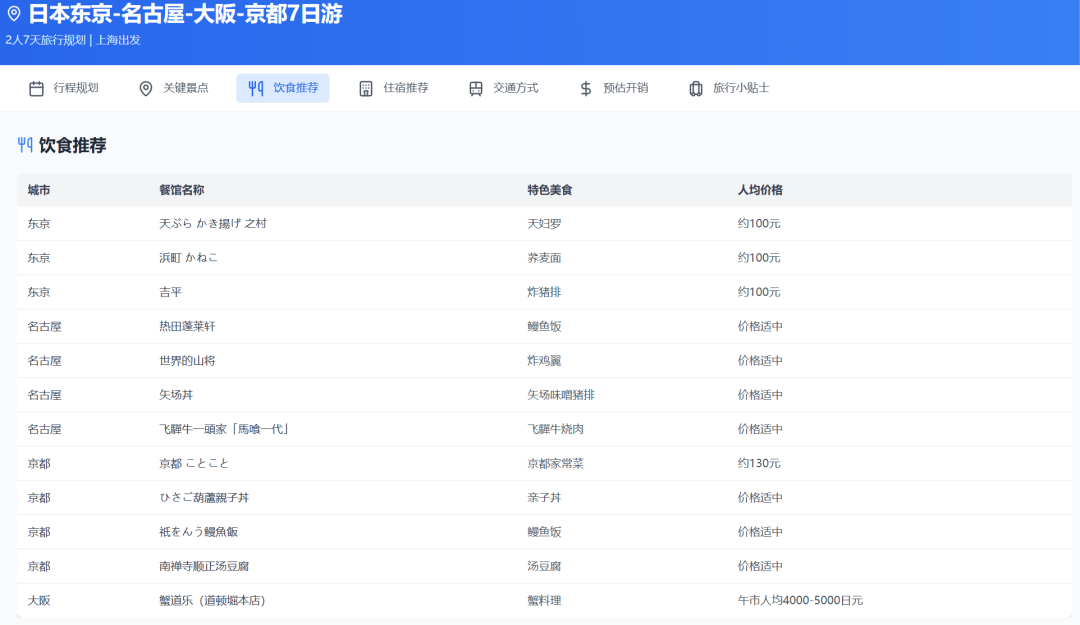Click the 城市 column header
Viewport: 1080px width, 625px height.
39,190
